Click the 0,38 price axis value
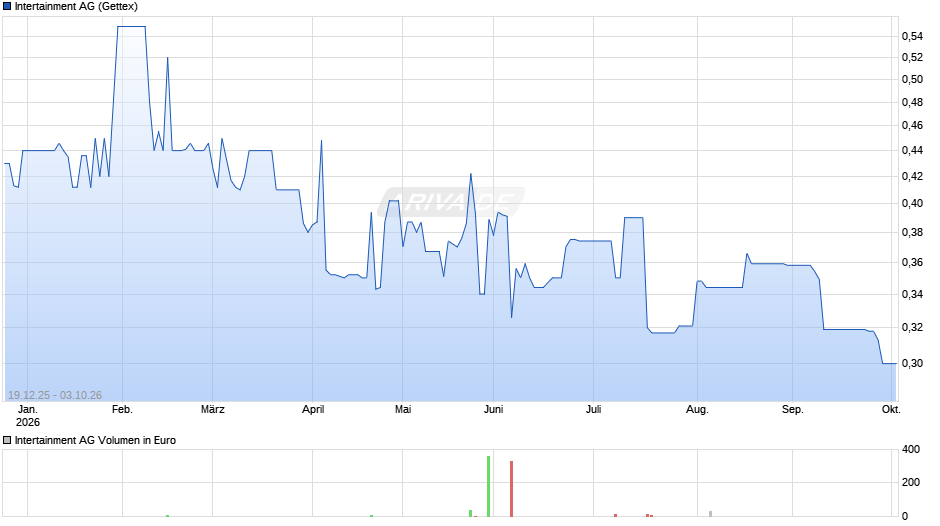 pos(912,232)
